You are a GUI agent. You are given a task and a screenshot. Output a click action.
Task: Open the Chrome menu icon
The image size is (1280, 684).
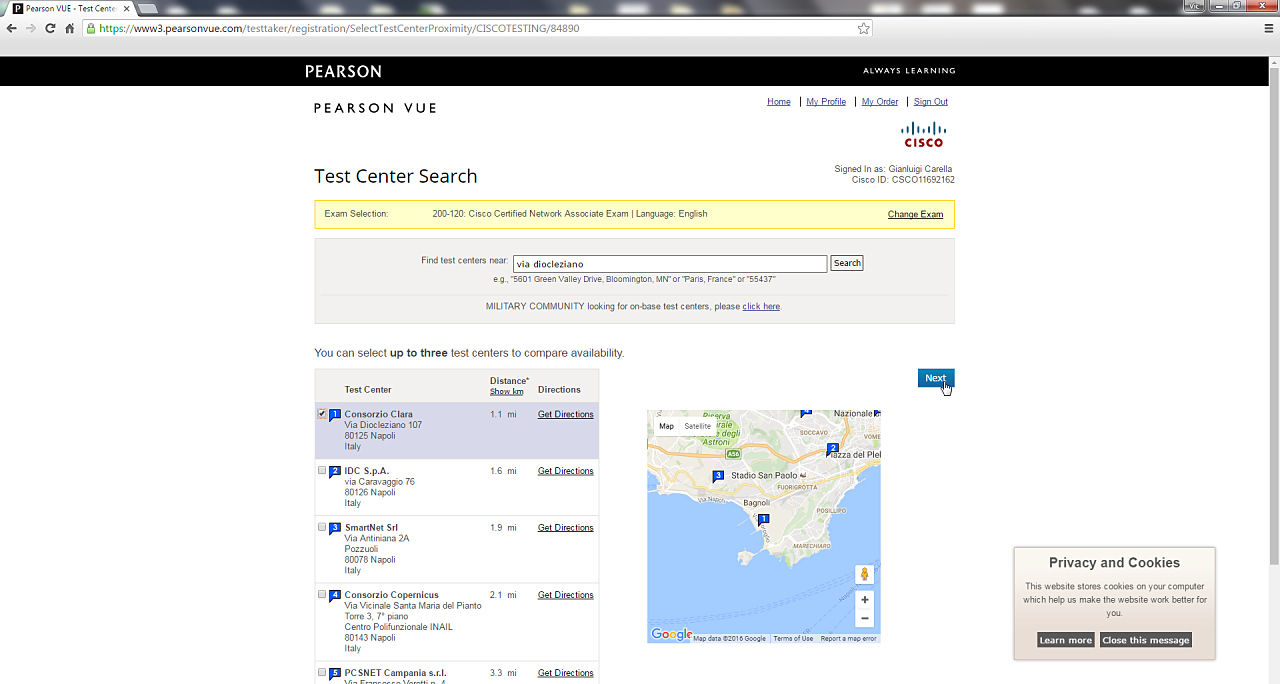(1269, 28)
